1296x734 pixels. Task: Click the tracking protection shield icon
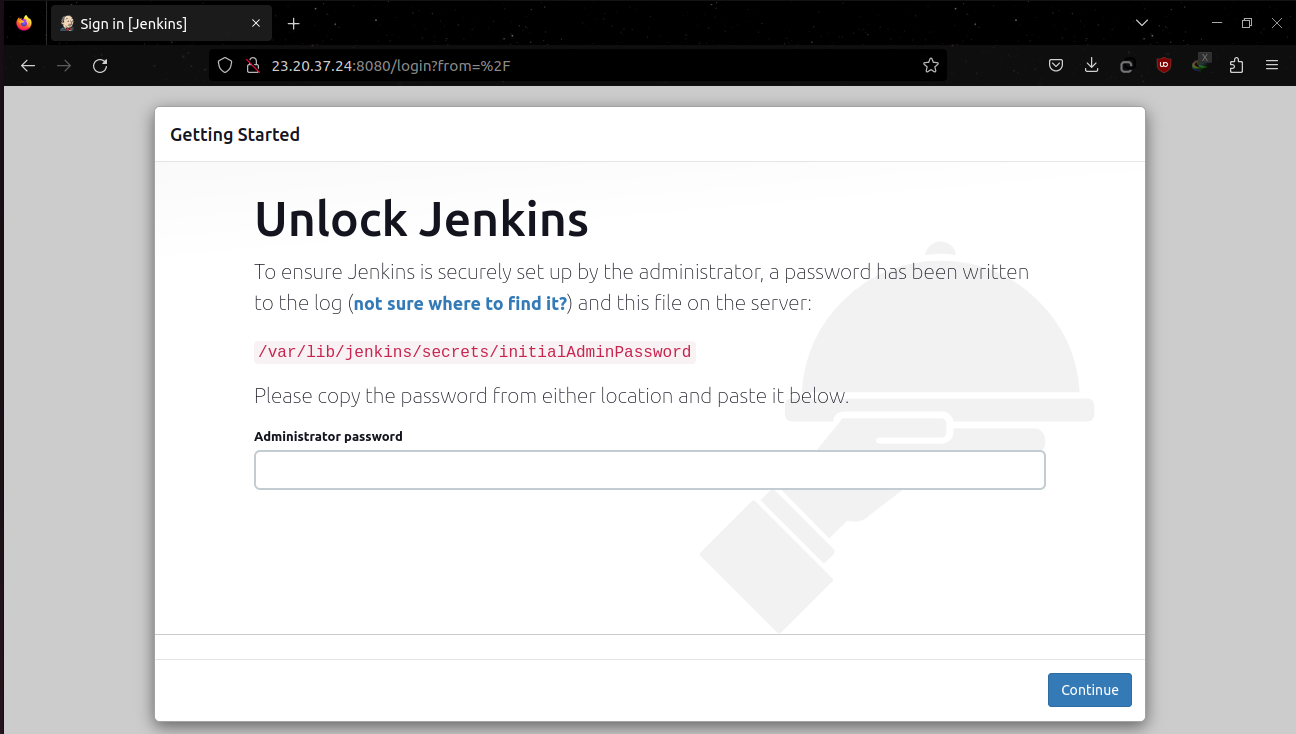pyautogui.click(x=225, y=65)
